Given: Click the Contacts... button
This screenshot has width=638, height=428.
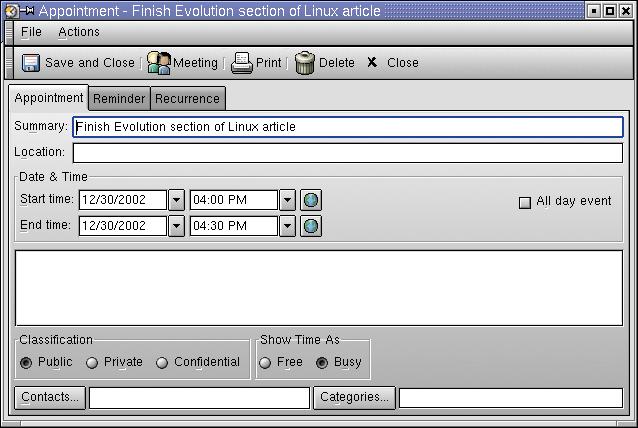Looking at the screenshot, I should [50, 398].
